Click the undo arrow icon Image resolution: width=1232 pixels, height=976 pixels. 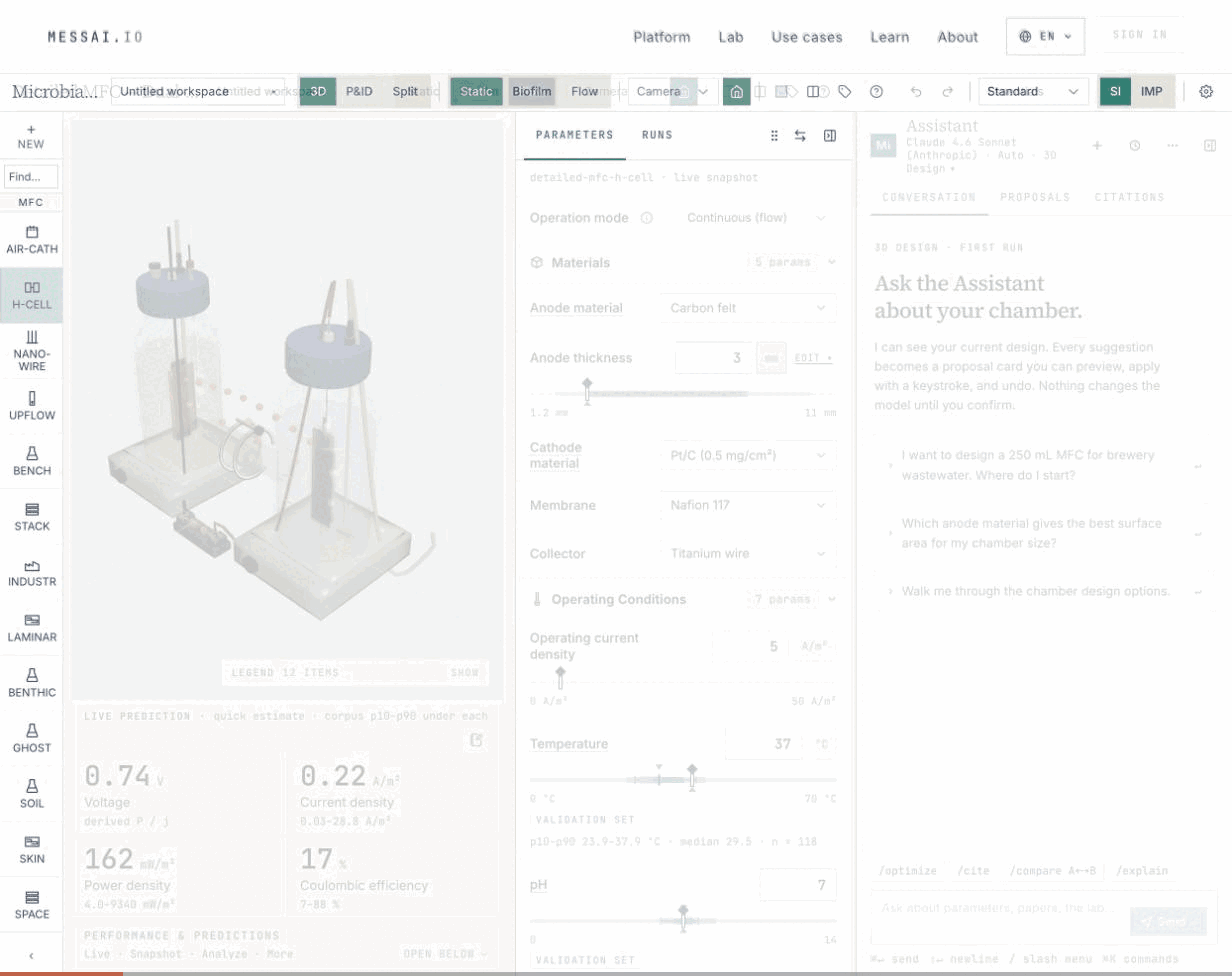[x=916, y=91]
